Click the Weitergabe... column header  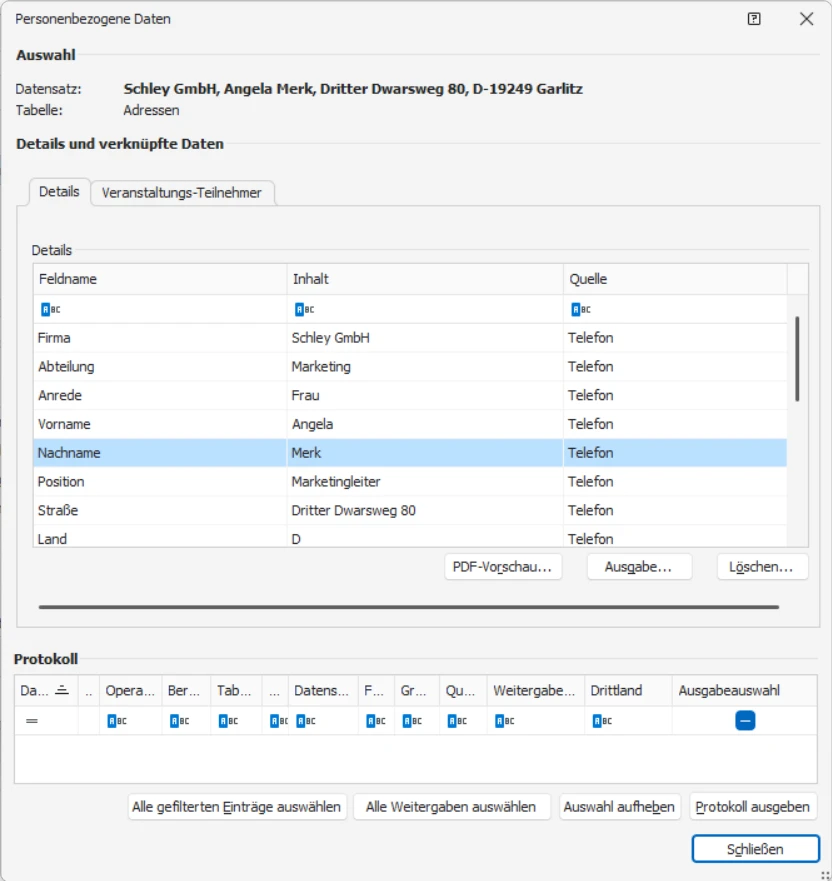535,691
